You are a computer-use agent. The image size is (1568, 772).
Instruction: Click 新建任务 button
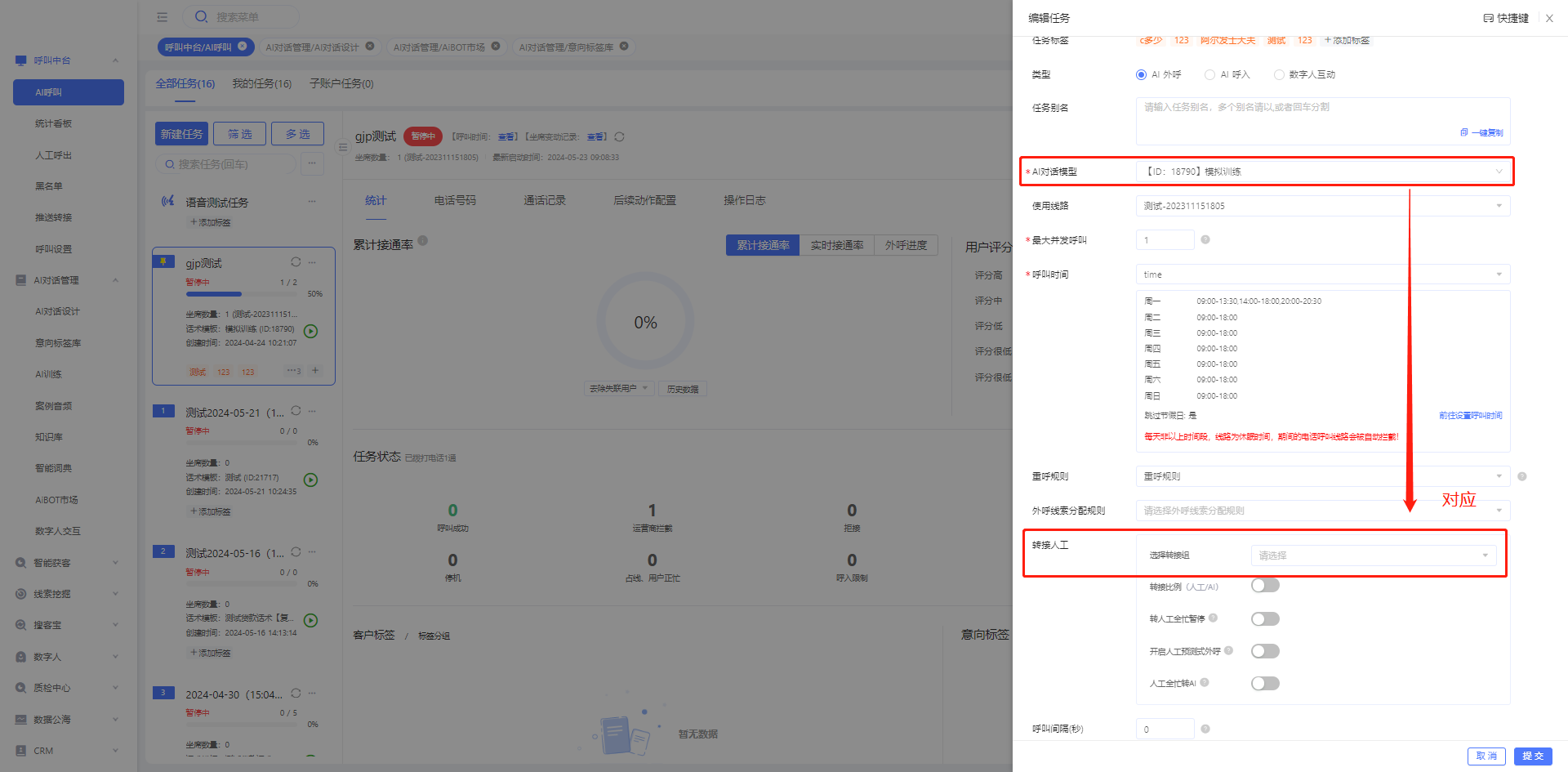pyautogui.click(x=181, y=134)
